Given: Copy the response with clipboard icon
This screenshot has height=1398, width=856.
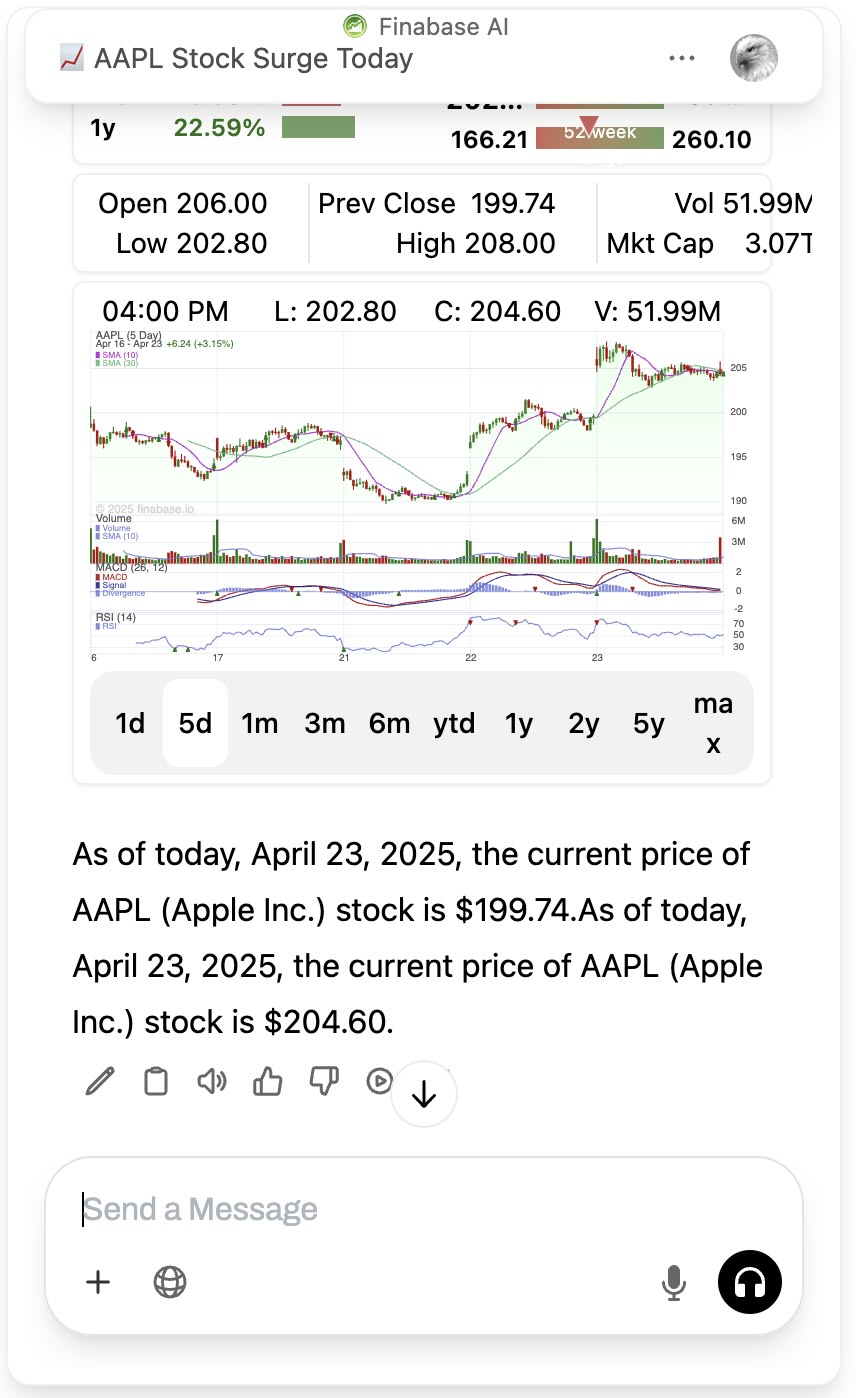Looking at the screenshot, I should coord(156,1081).
